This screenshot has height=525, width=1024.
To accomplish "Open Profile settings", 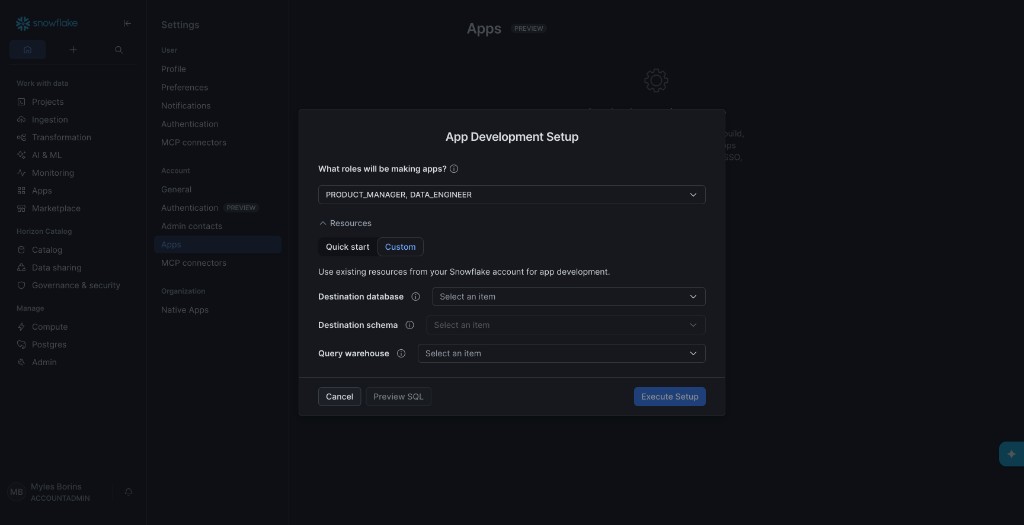I will pos(174,69).
